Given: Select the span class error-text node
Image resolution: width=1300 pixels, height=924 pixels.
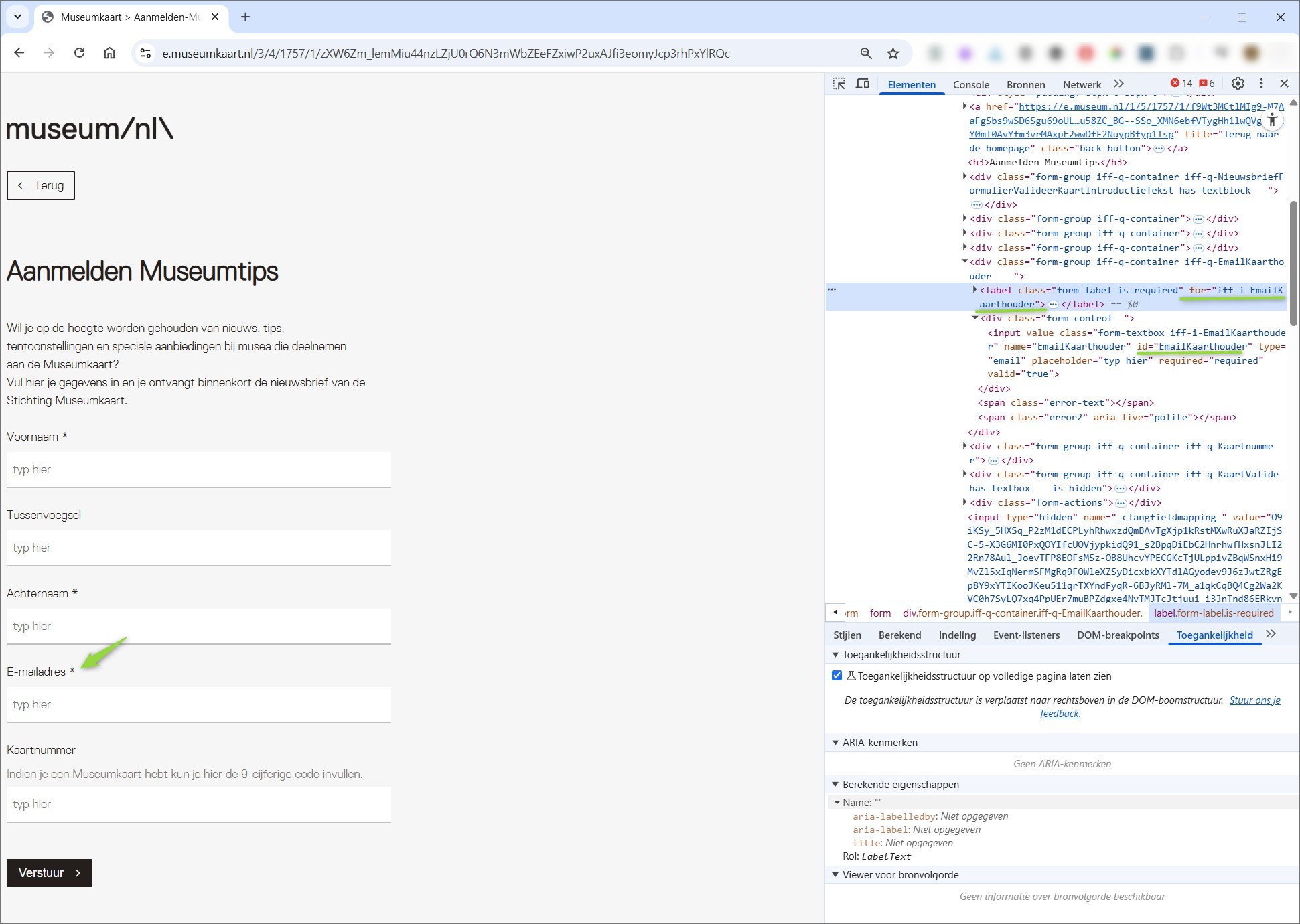Looking at the screenshot, I should pyautogui.click(x=1066, y=402).
